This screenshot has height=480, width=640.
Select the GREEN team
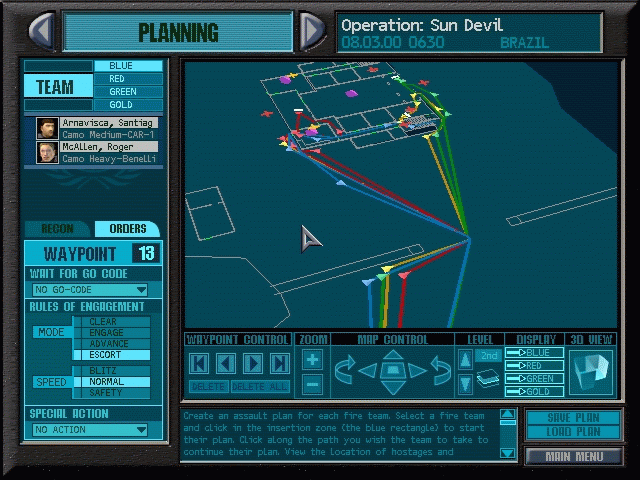[x=128, y=92]
